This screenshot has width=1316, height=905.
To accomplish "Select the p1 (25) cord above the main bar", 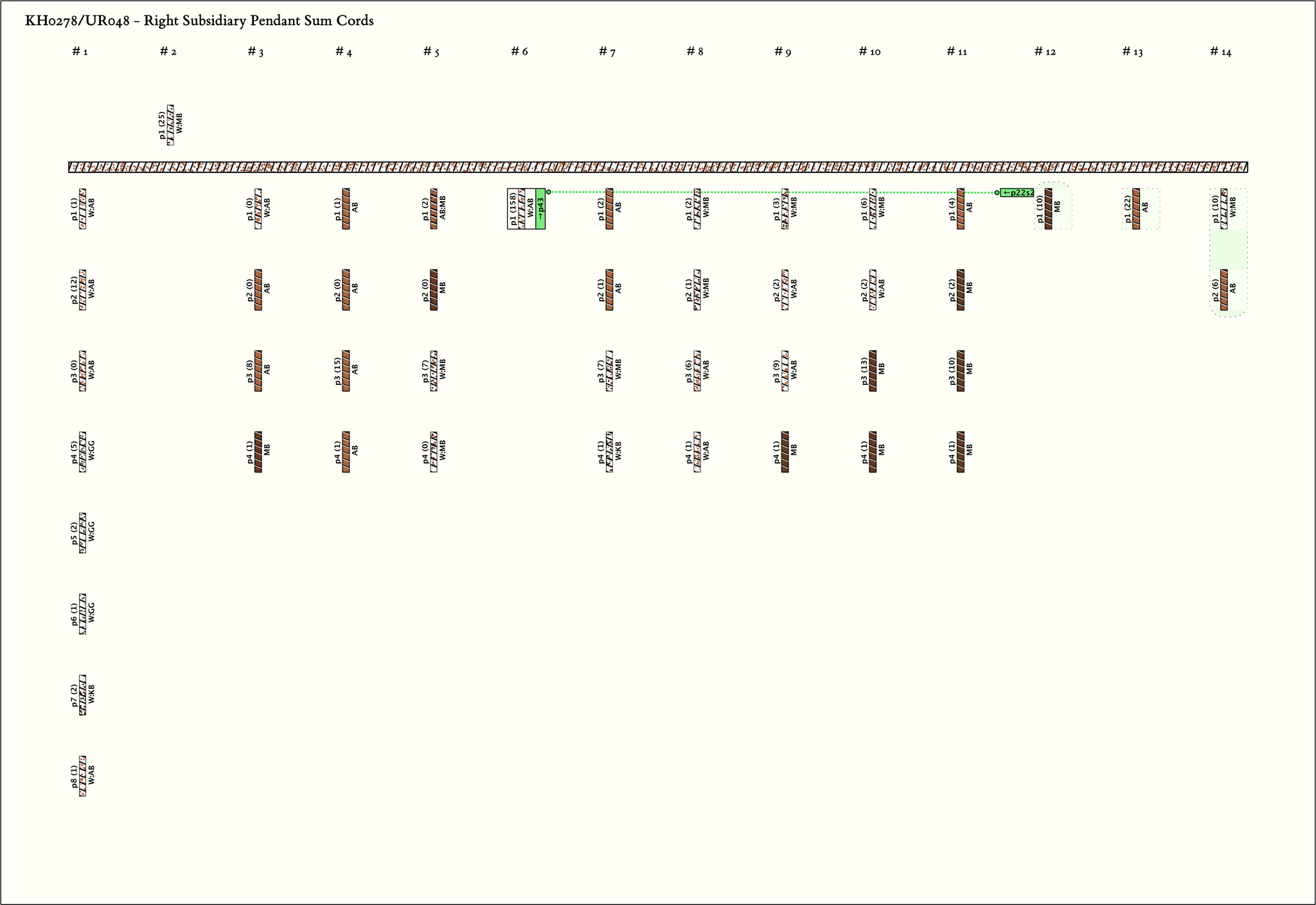I will click(x=170, y=125).
